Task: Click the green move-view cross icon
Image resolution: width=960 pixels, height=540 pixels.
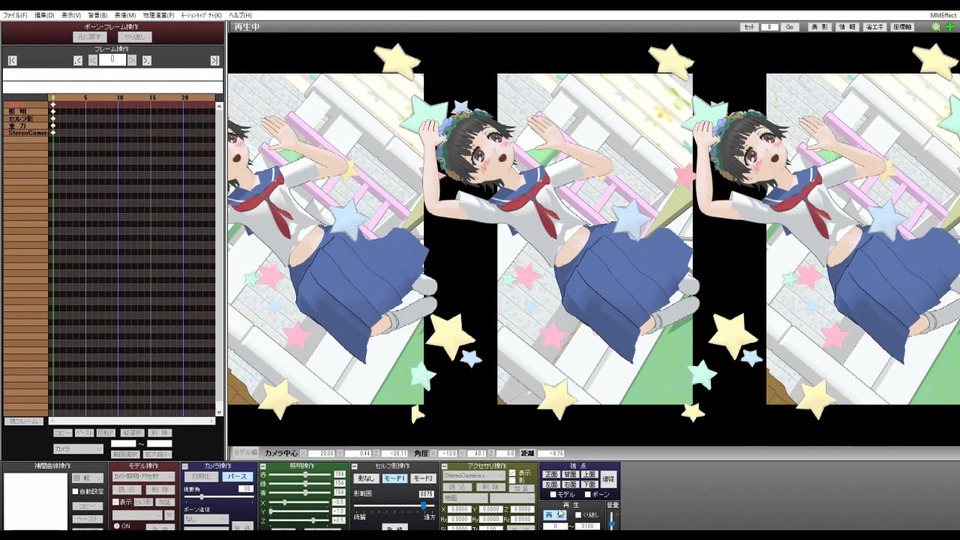Action: coord(950,27)
